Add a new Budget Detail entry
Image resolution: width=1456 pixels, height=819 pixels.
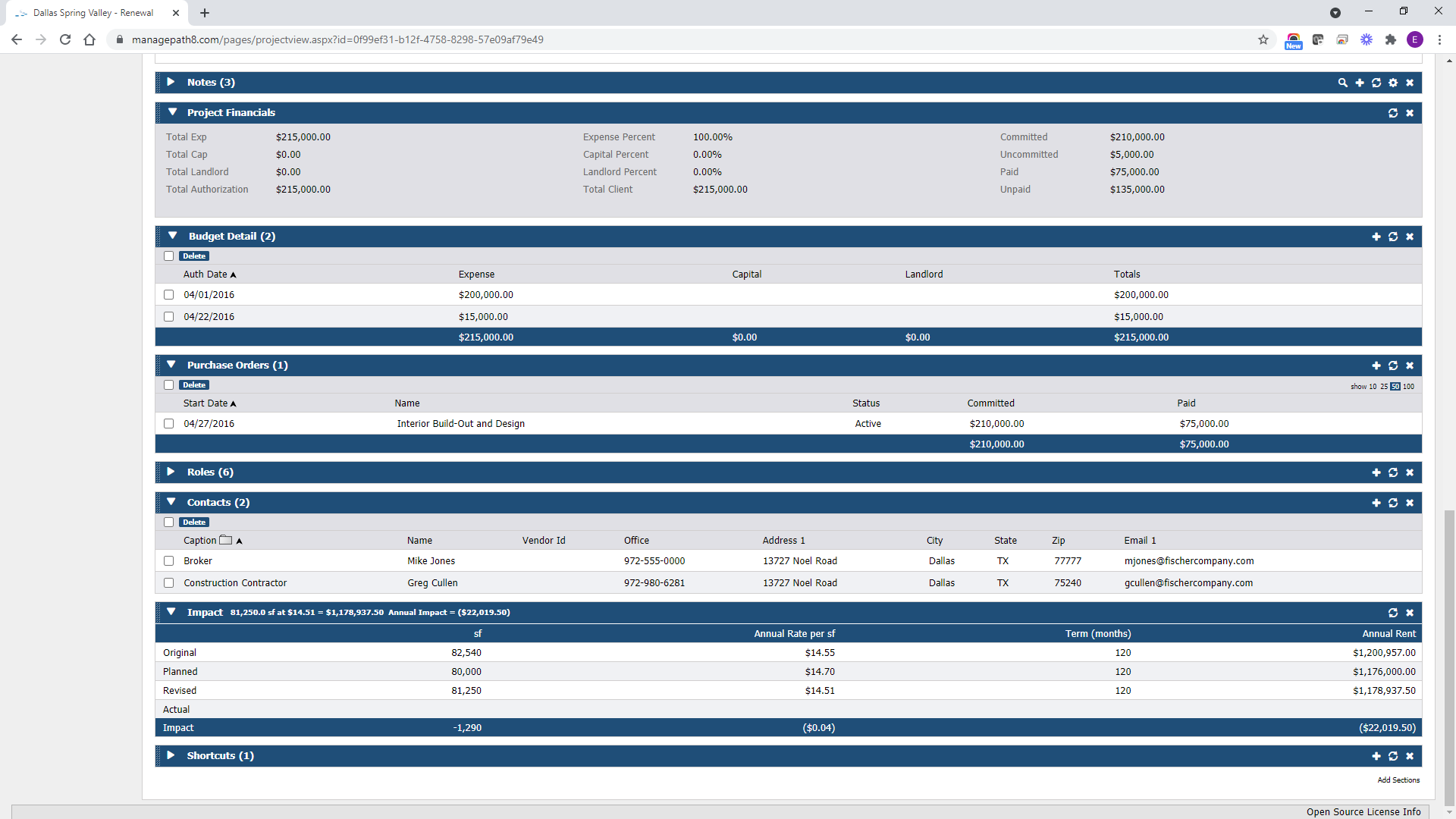(1376, 236)
